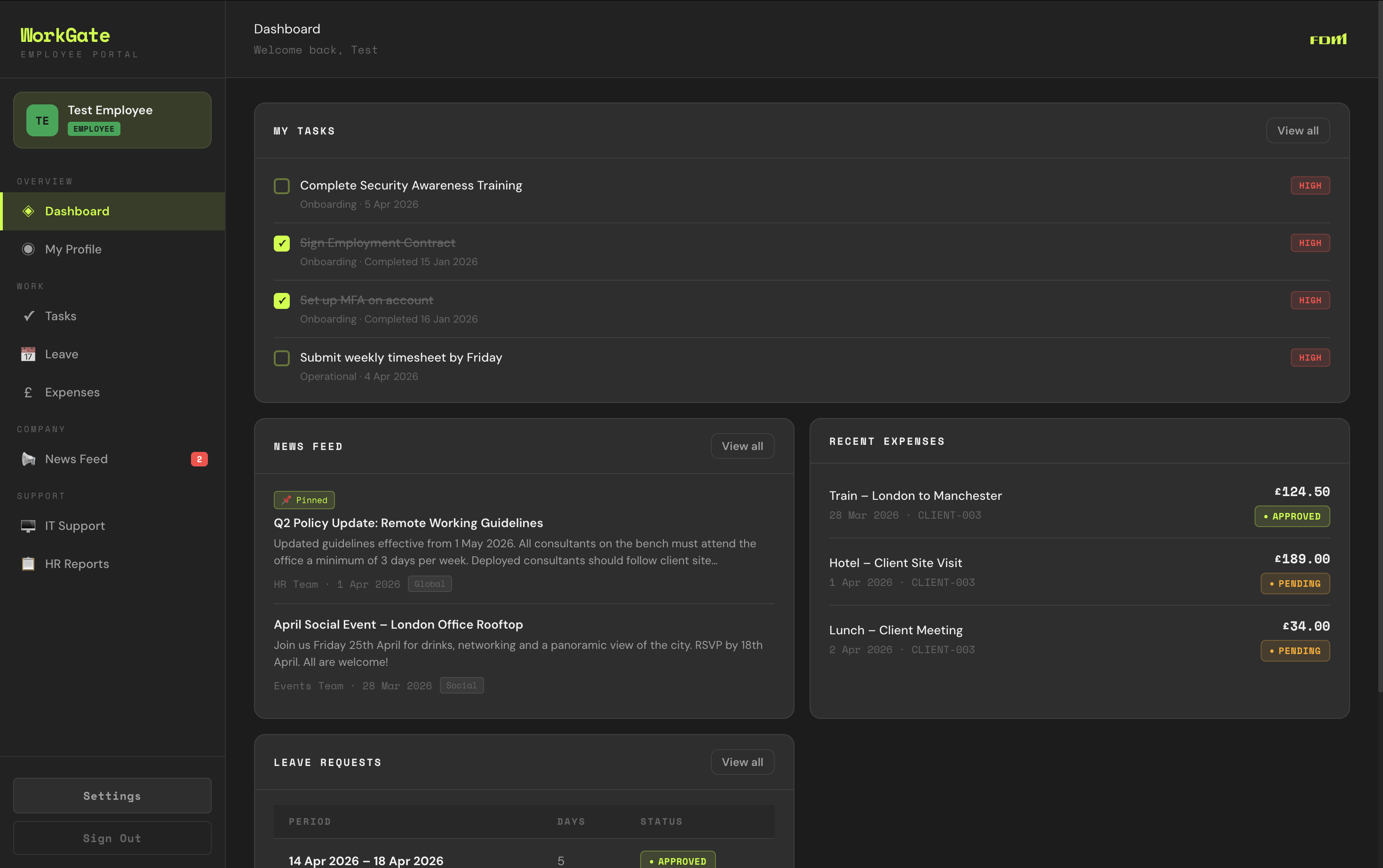Click DAYS column header

(572, 821)
